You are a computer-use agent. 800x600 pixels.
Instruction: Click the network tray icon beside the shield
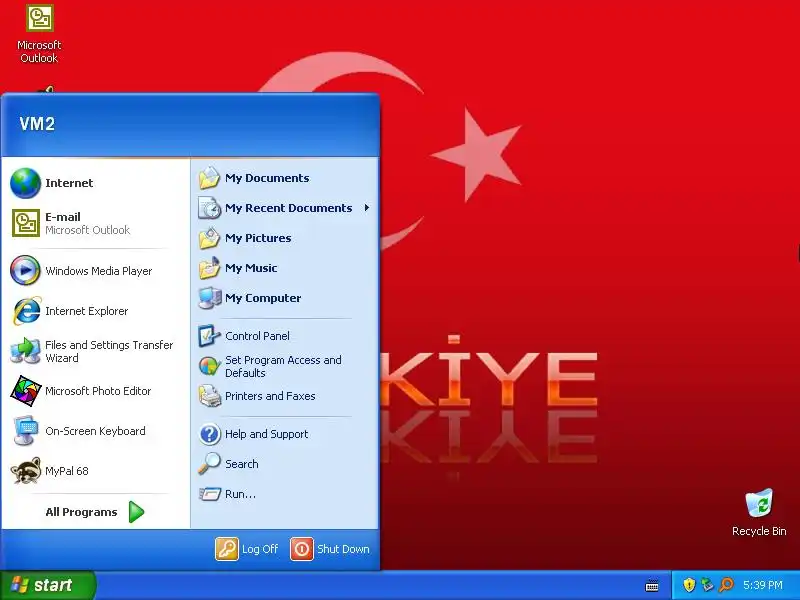[x=707, y=585]
